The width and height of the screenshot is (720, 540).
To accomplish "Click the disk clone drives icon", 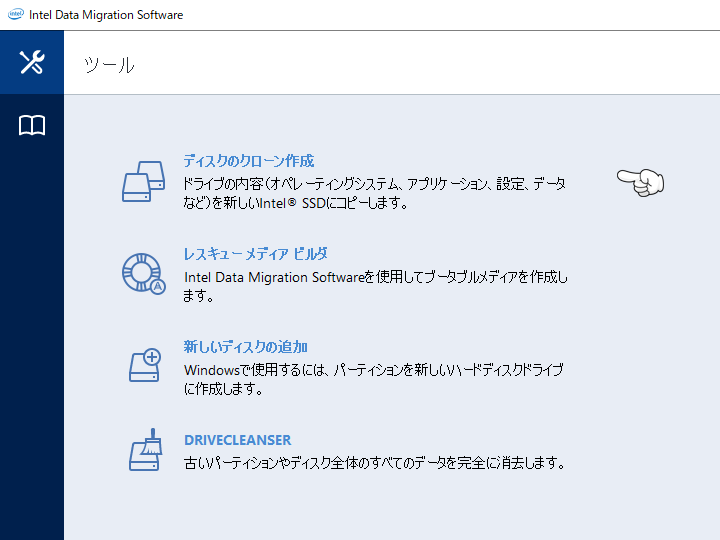I will [144, 181].
